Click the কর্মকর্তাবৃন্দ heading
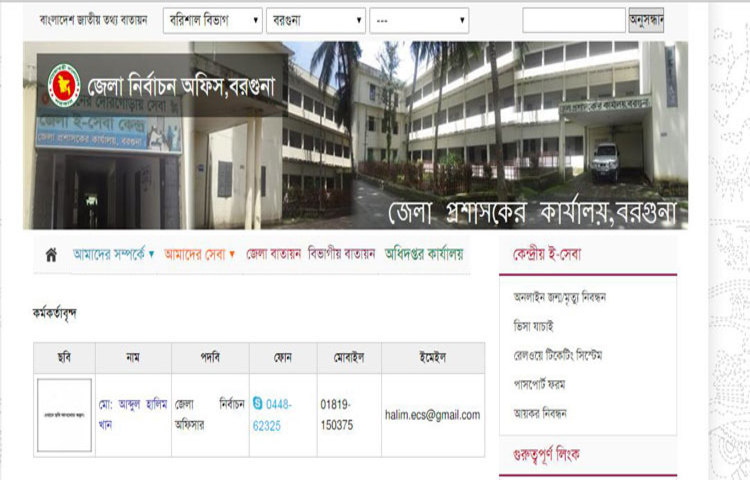The height and width of the screenshot is (480, 750). pyautogui.click(x=55, y=314)
